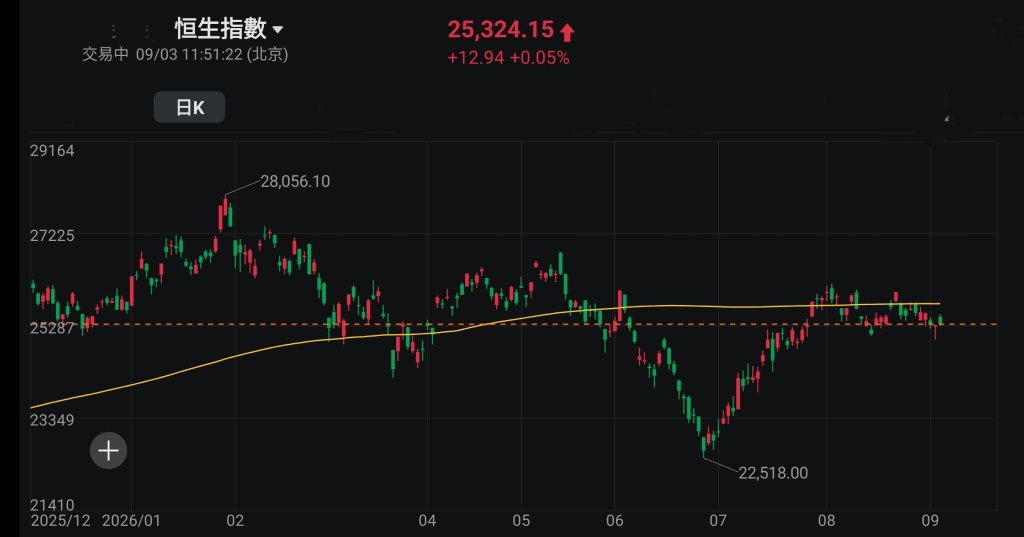Select the 06 month marker
Screen dimensions: 1024x537
point(615,521)
